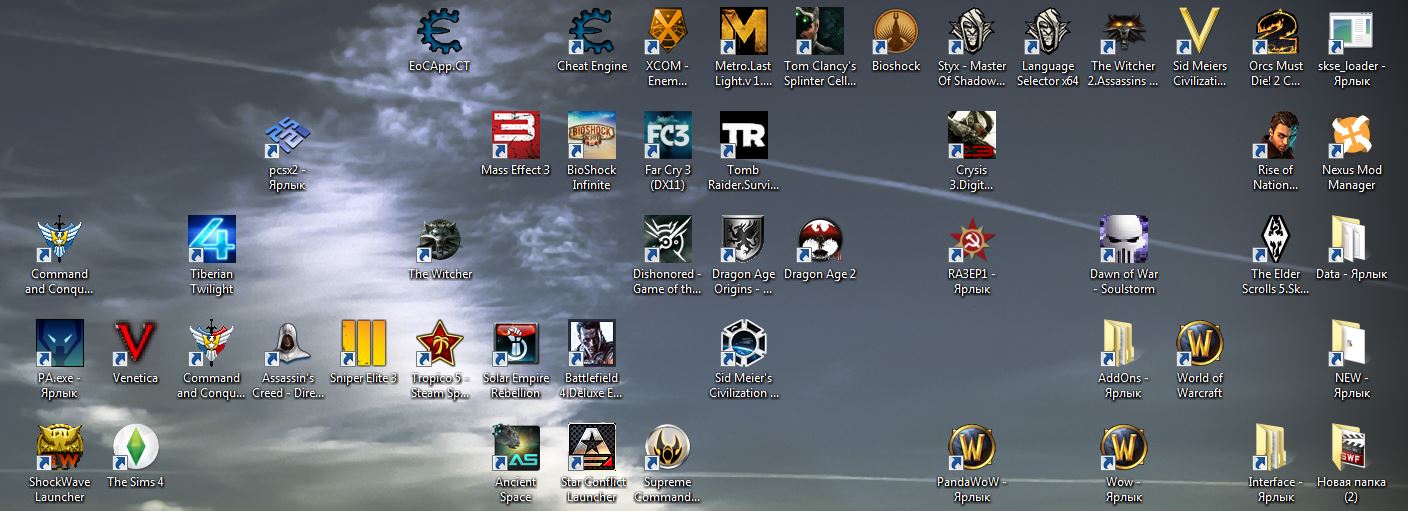Launch the Cheat Engine shortcut
This screenshot has height=511, width=1408.
coord(592,32)
